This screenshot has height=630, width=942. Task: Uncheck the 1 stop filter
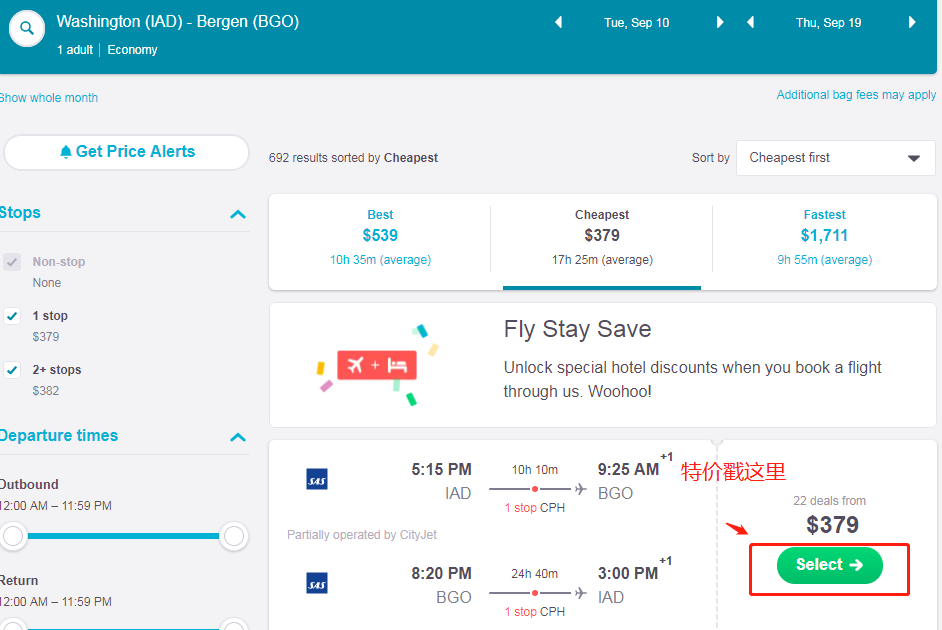click(x=12, y=316)
